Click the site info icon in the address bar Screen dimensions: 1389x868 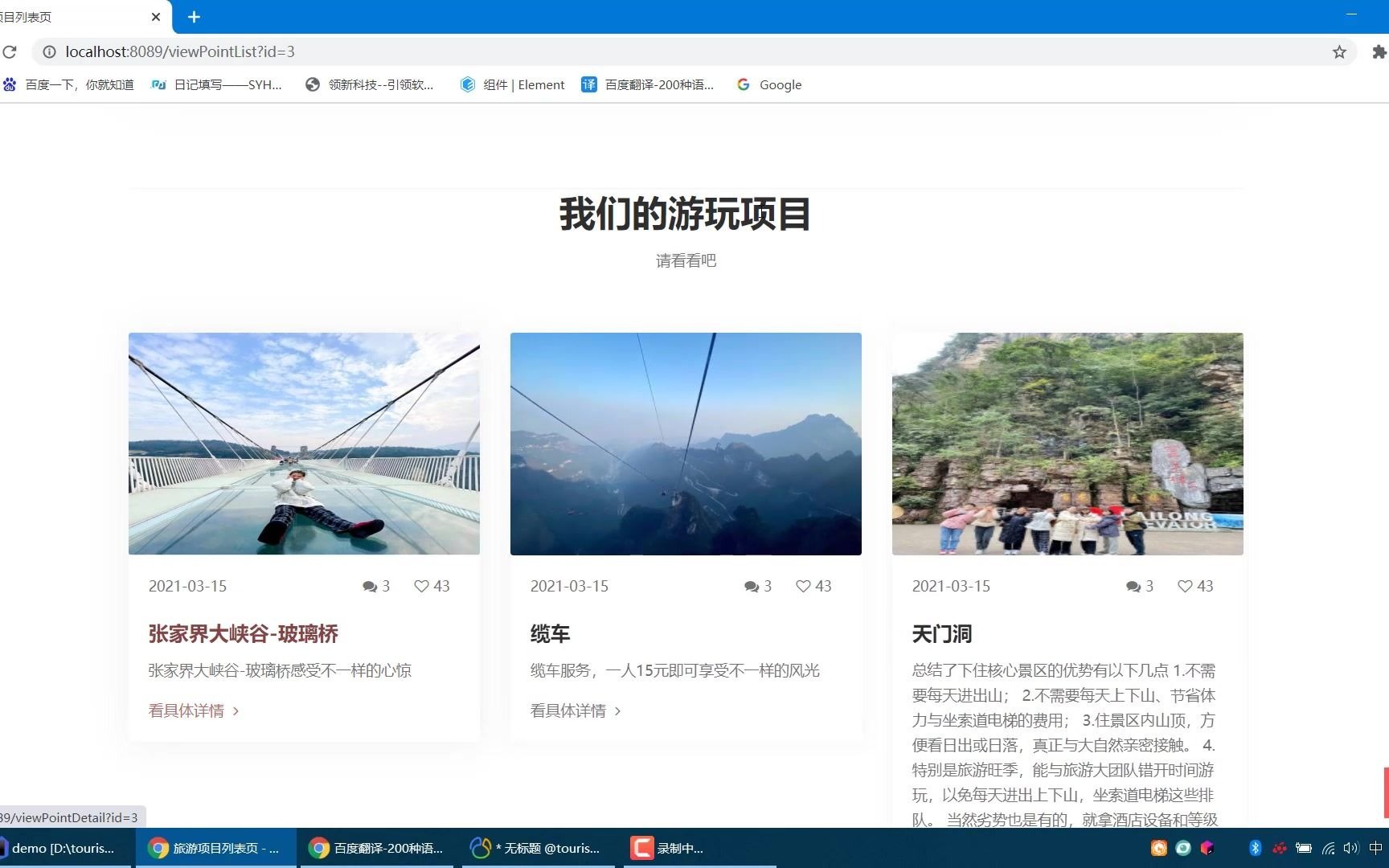[49, 52]
